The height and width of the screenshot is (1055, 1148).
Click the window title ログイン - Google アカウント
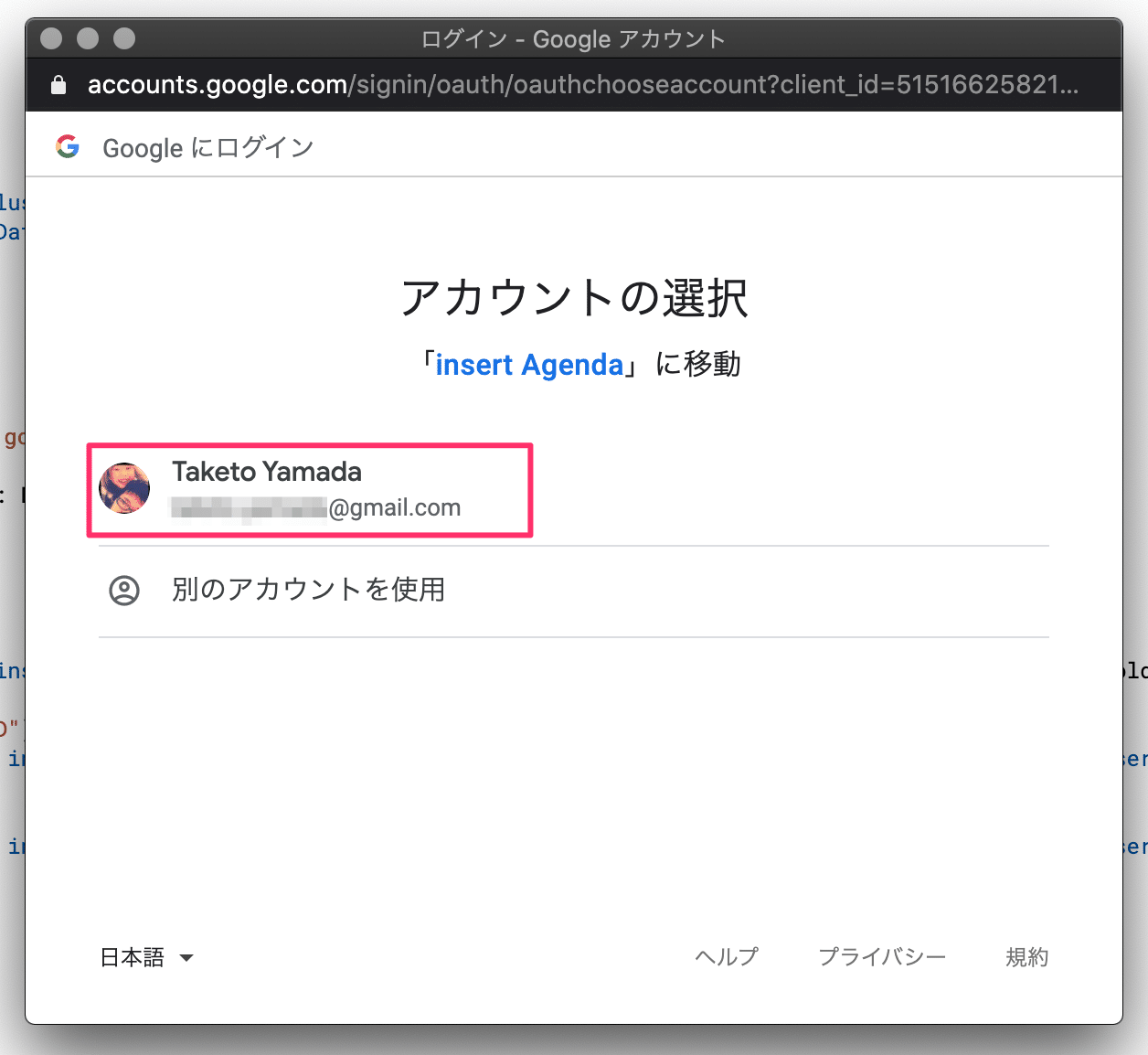(573, 39)
